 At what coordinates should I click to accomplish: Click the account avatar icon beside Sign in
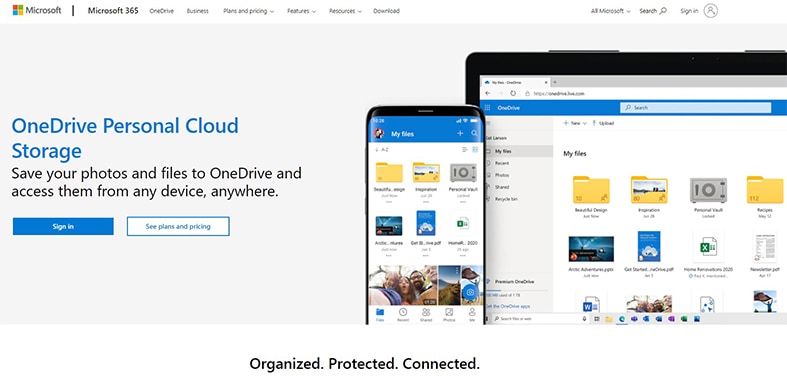click(x=710, y=11)
